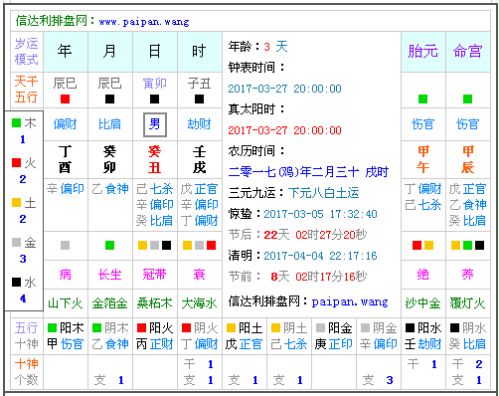Click the 金箔金 nayin label

pos(110,303)
